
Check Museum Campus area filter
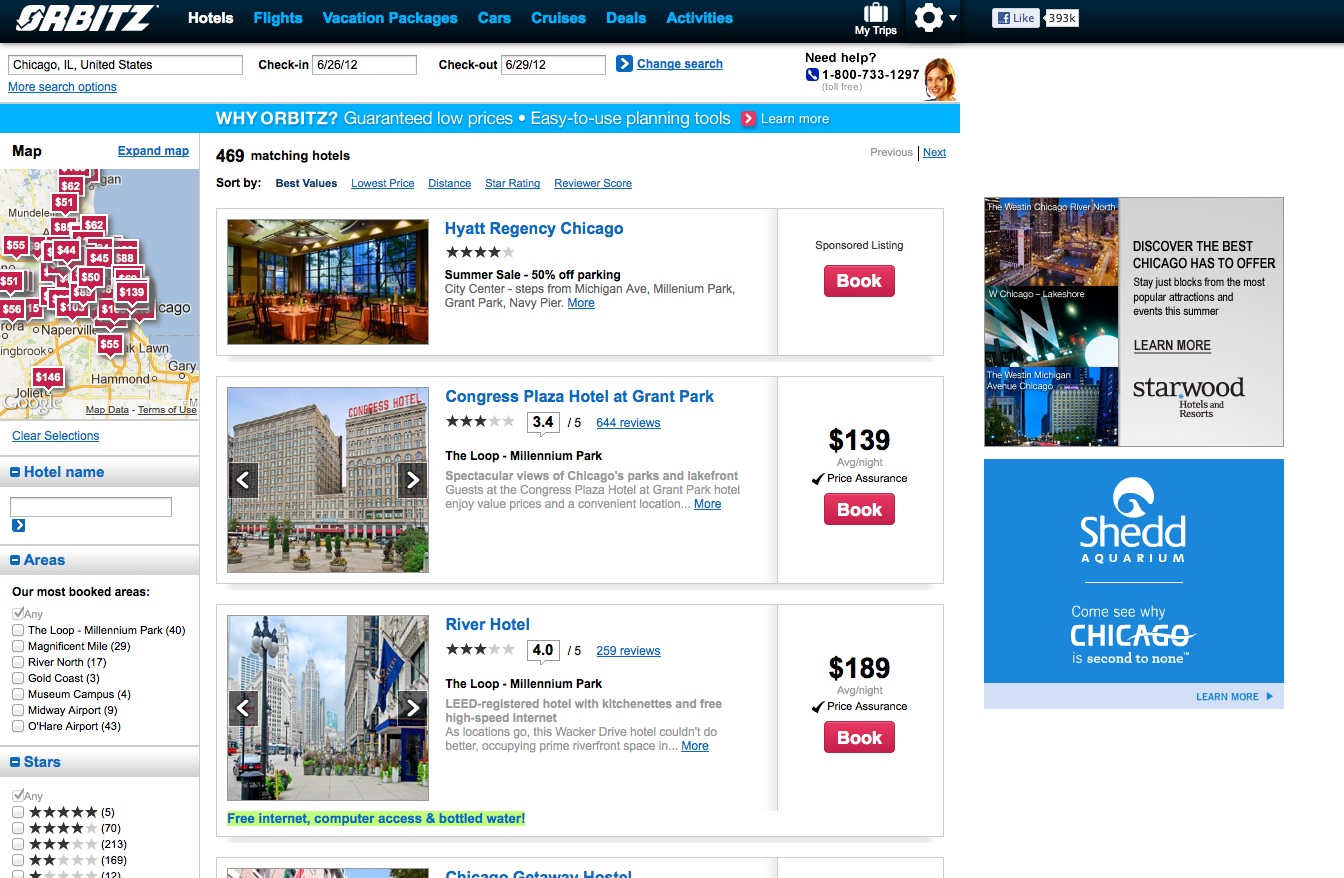(18, 694)
